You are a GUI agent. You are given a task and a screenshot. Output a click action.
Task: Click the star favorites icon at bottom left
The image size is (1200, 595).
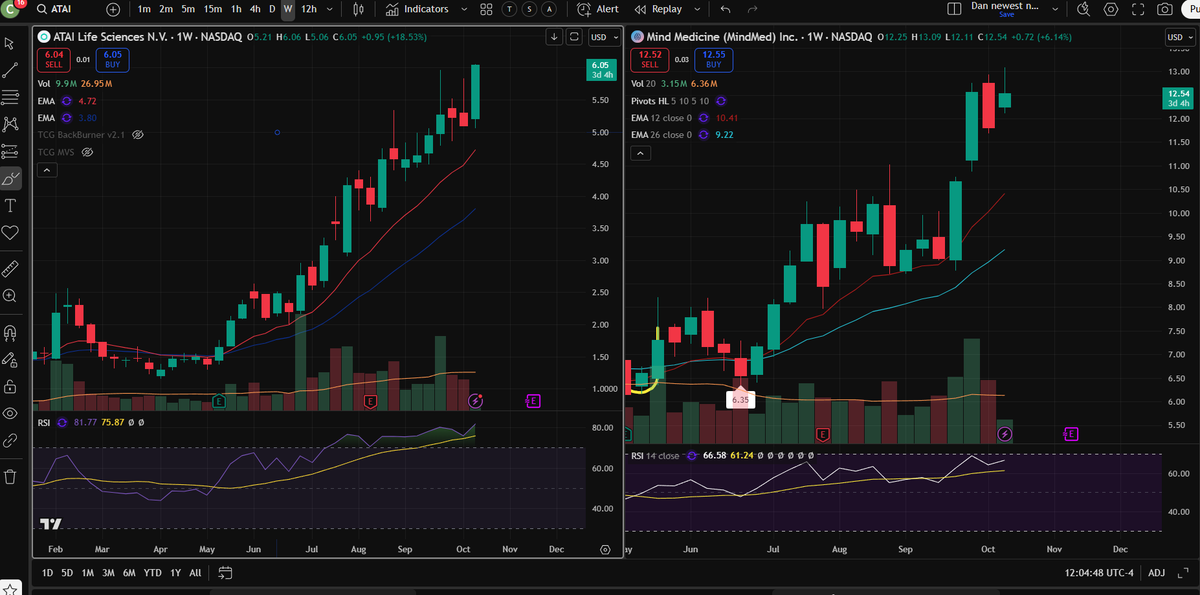pyautogui.click(x=10, y=588)
